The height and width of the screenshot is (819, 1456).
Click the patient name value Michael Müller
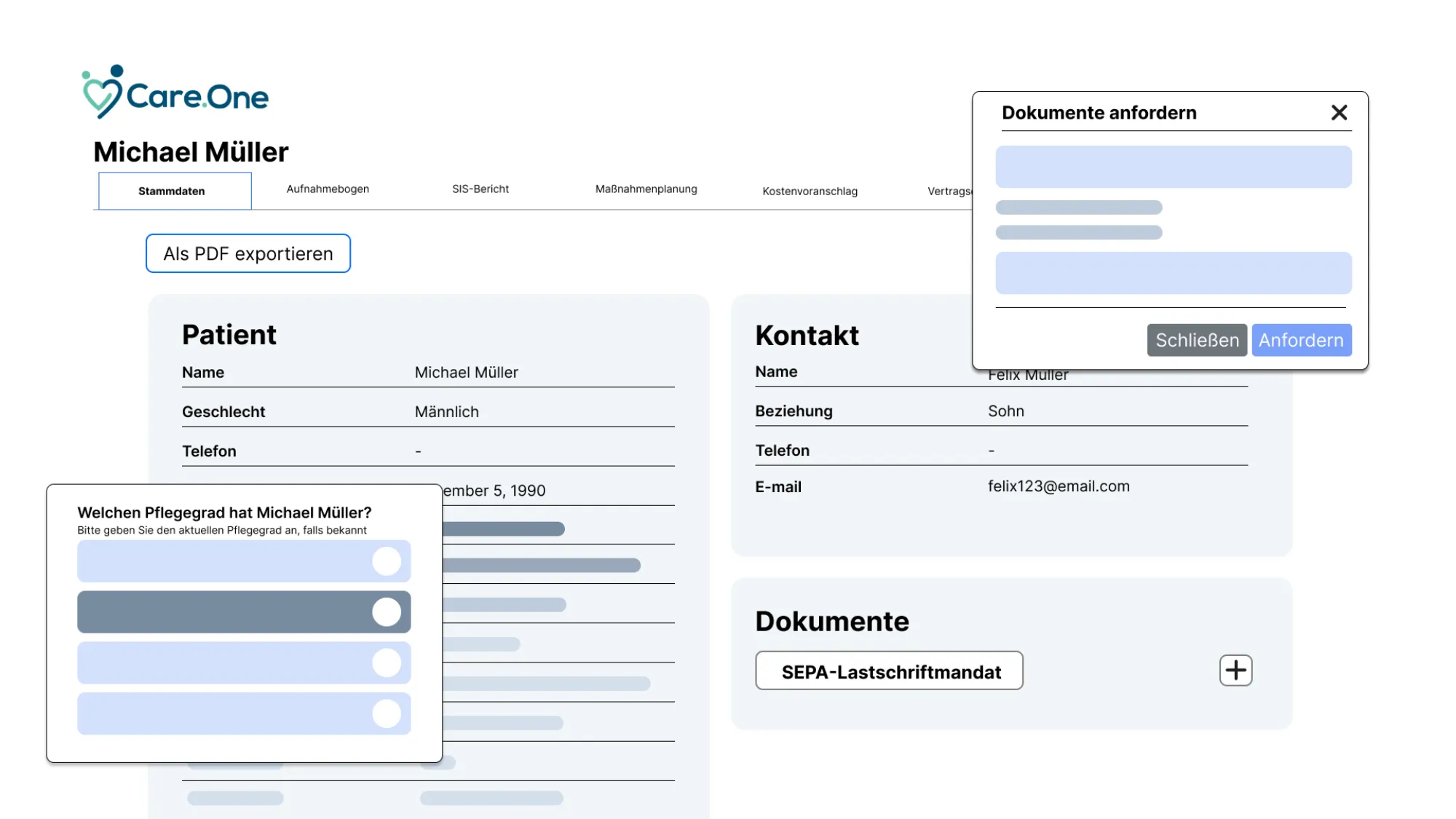[x=467, y=373]
